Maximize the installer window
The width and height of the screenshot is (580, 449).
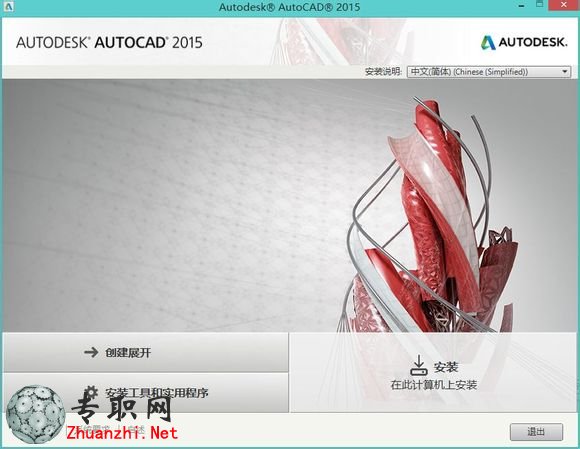pos(540,5)
